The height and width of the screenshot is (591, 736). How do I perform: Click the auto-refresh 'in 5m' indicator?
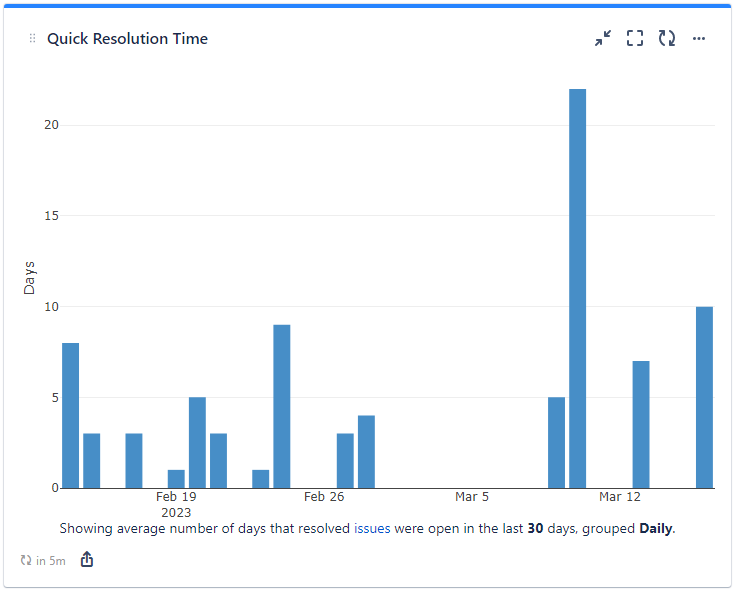(x=43, y=561)
